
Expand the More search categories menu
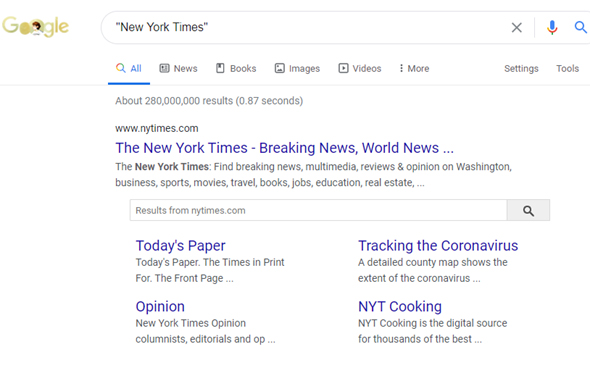[414, 69]
